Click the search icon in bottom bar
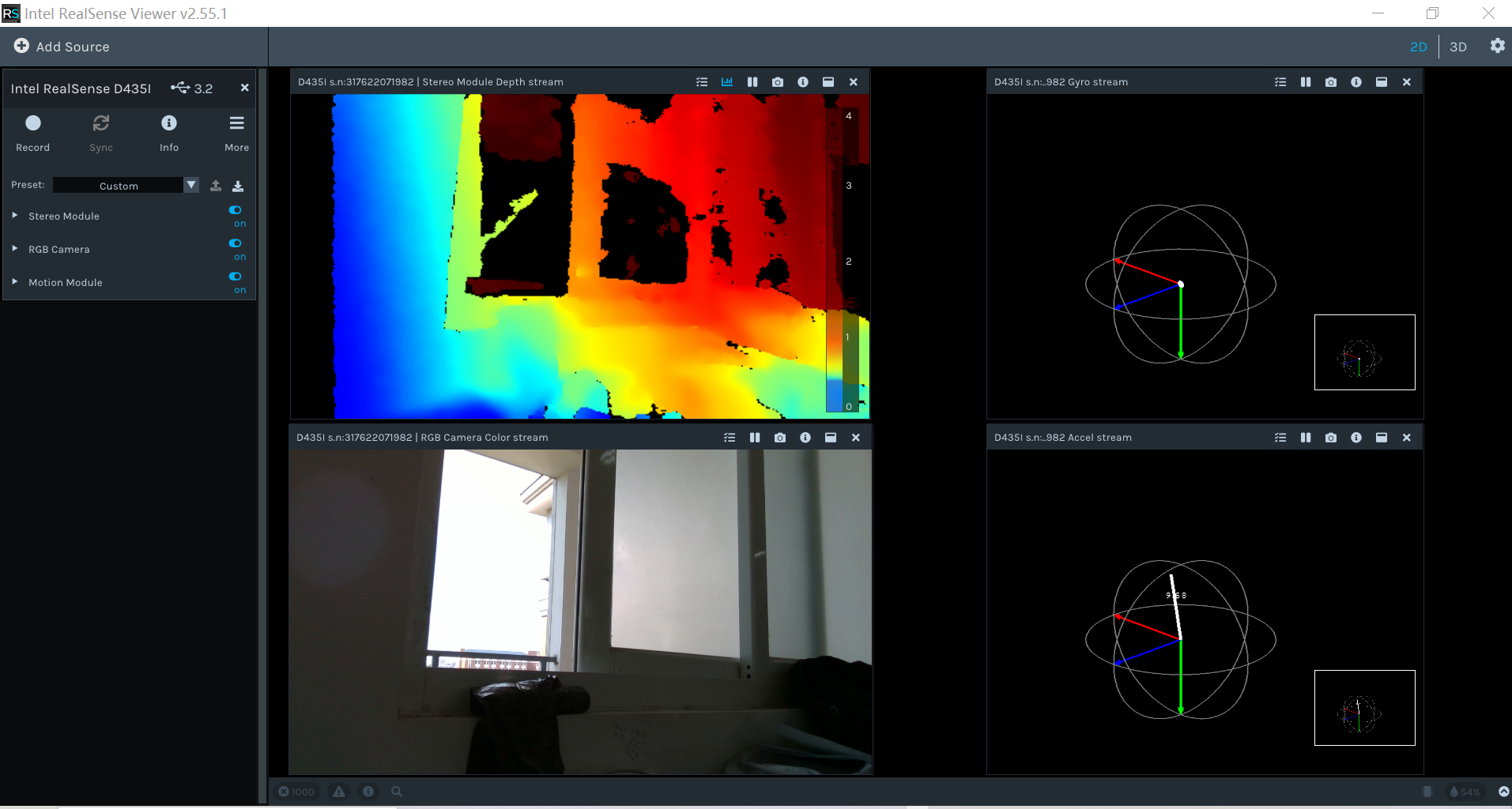This screenshot has height=809, width=1512. tap(397, 792)
